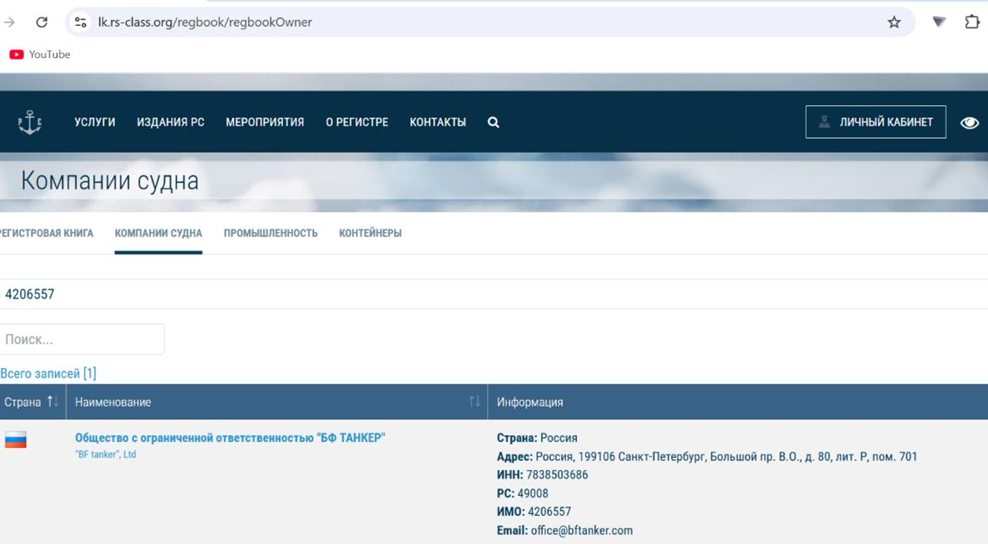988x544 pixels.
Task: Select the КОМПАНИИ СУДНА tab
Action: coord(158,233)
